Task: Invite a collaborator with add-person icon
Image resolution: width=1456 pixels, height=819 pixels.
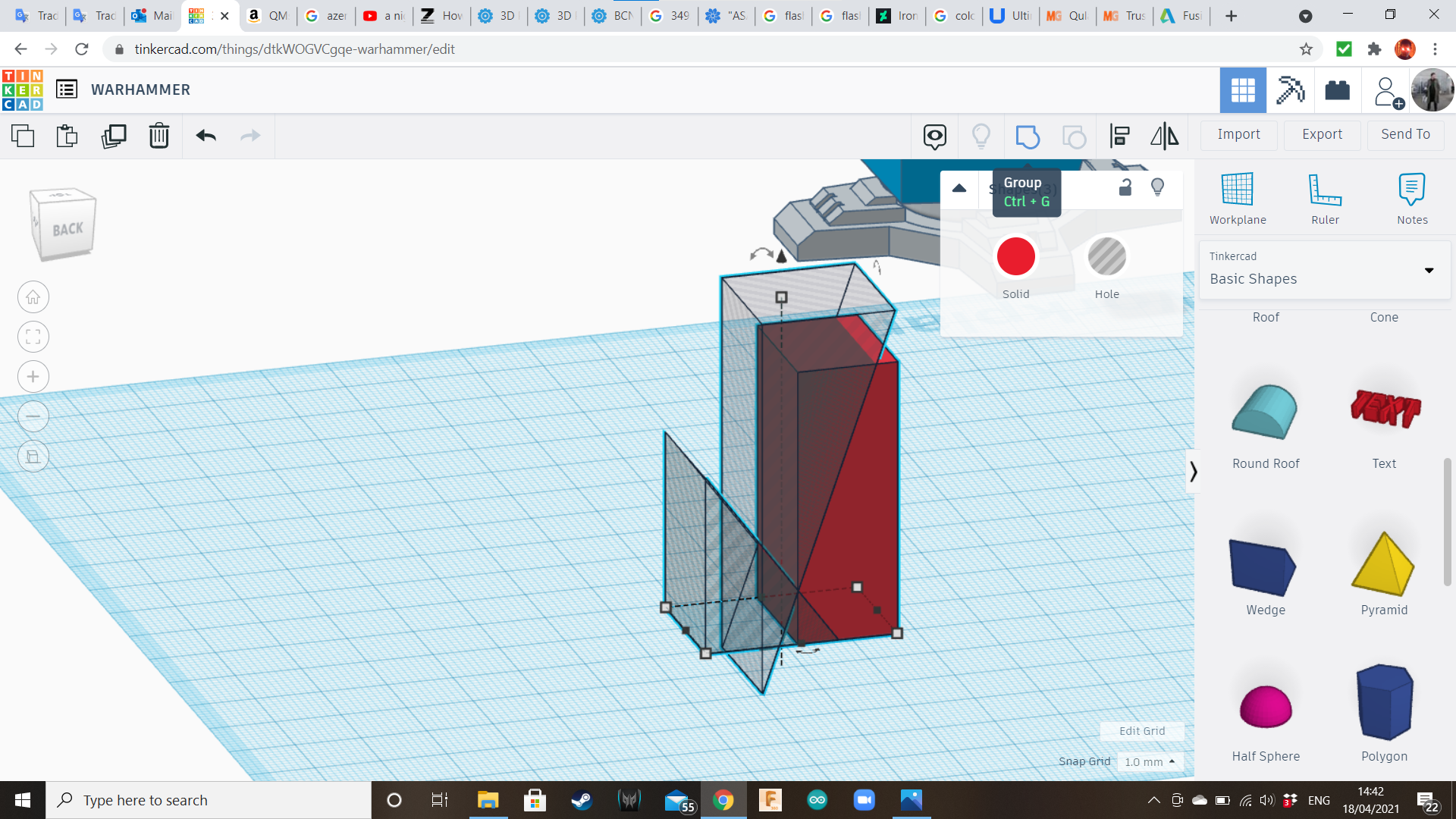Action: point(1388,92)
